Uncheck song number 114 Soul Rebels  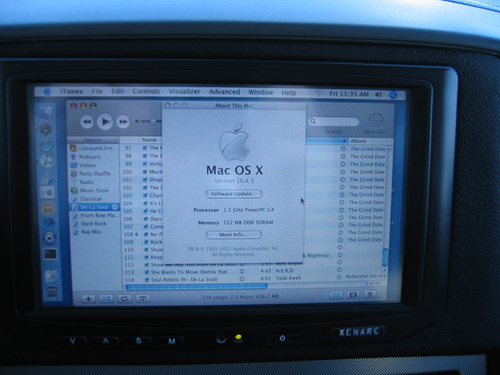[x=147, y=280]
